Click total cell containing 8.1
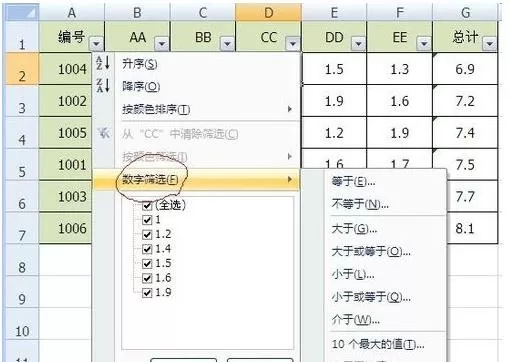This screenshot has height=362, width=510. point(472,228)
